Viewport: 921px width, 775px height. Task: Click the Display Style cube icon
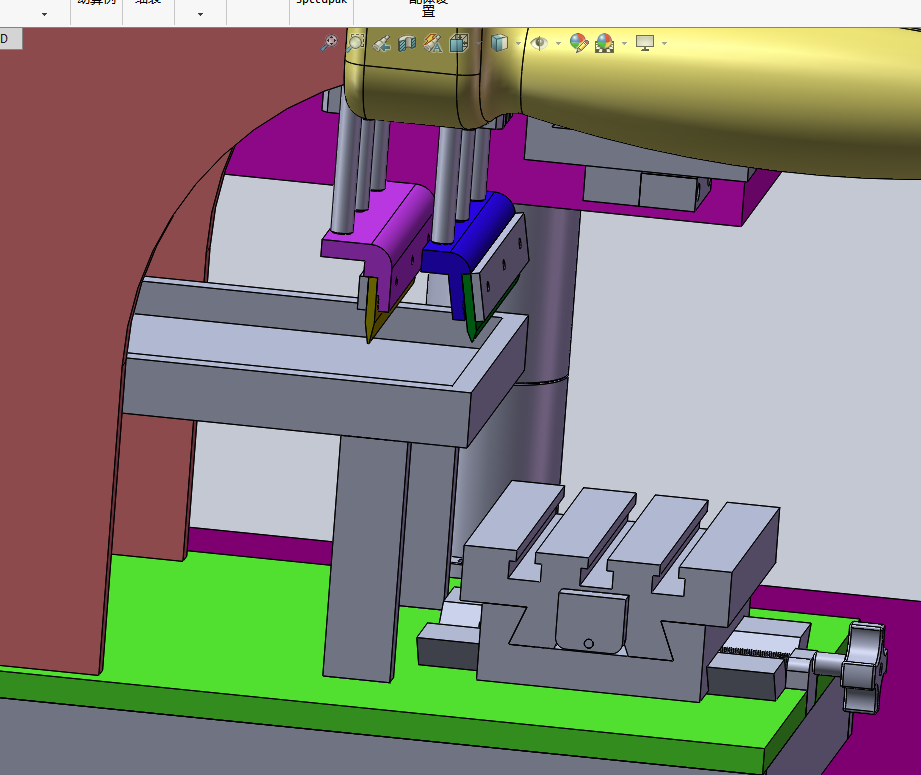(x=499, y=43)
